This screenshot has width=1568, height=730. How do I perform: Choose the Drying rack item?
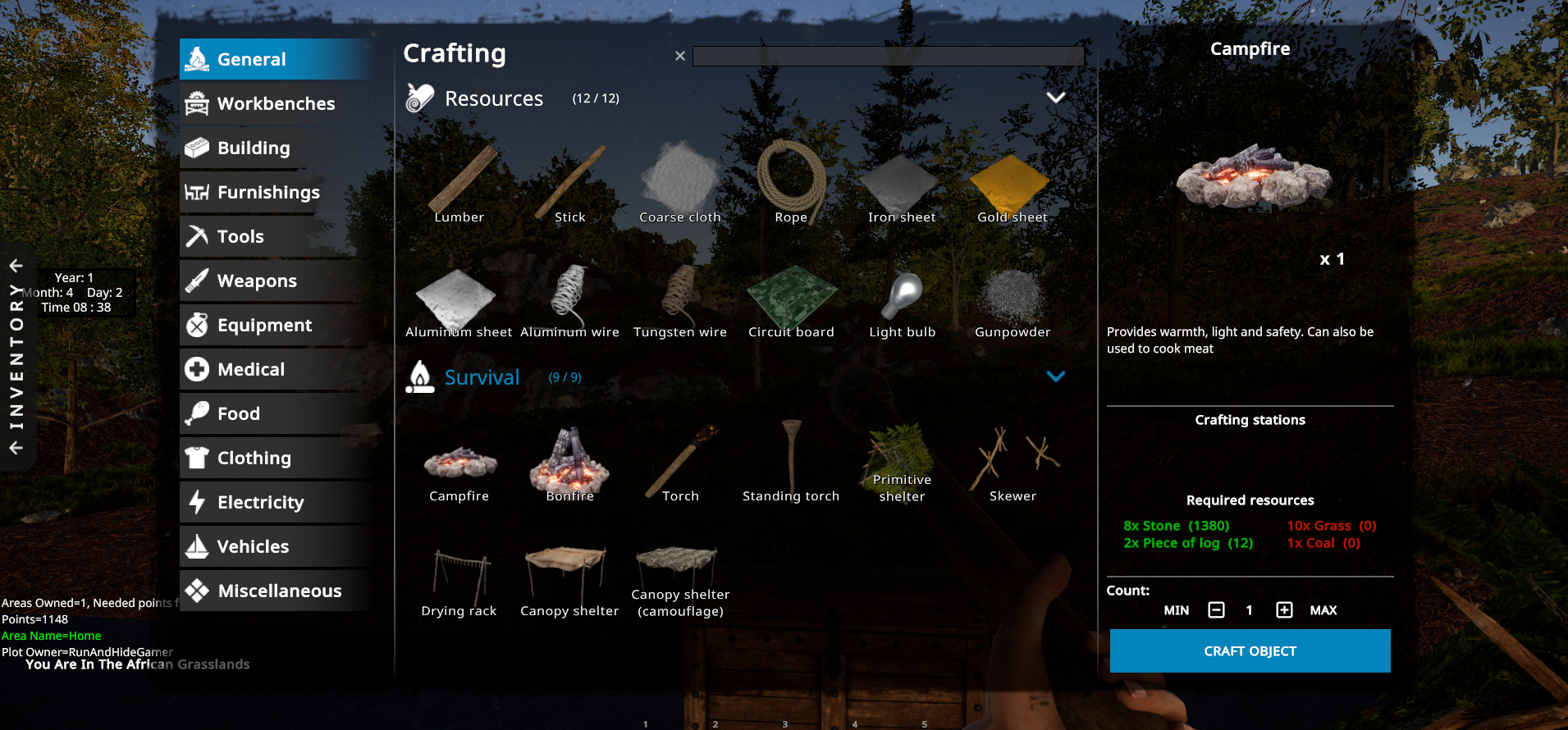coord(459,581)
